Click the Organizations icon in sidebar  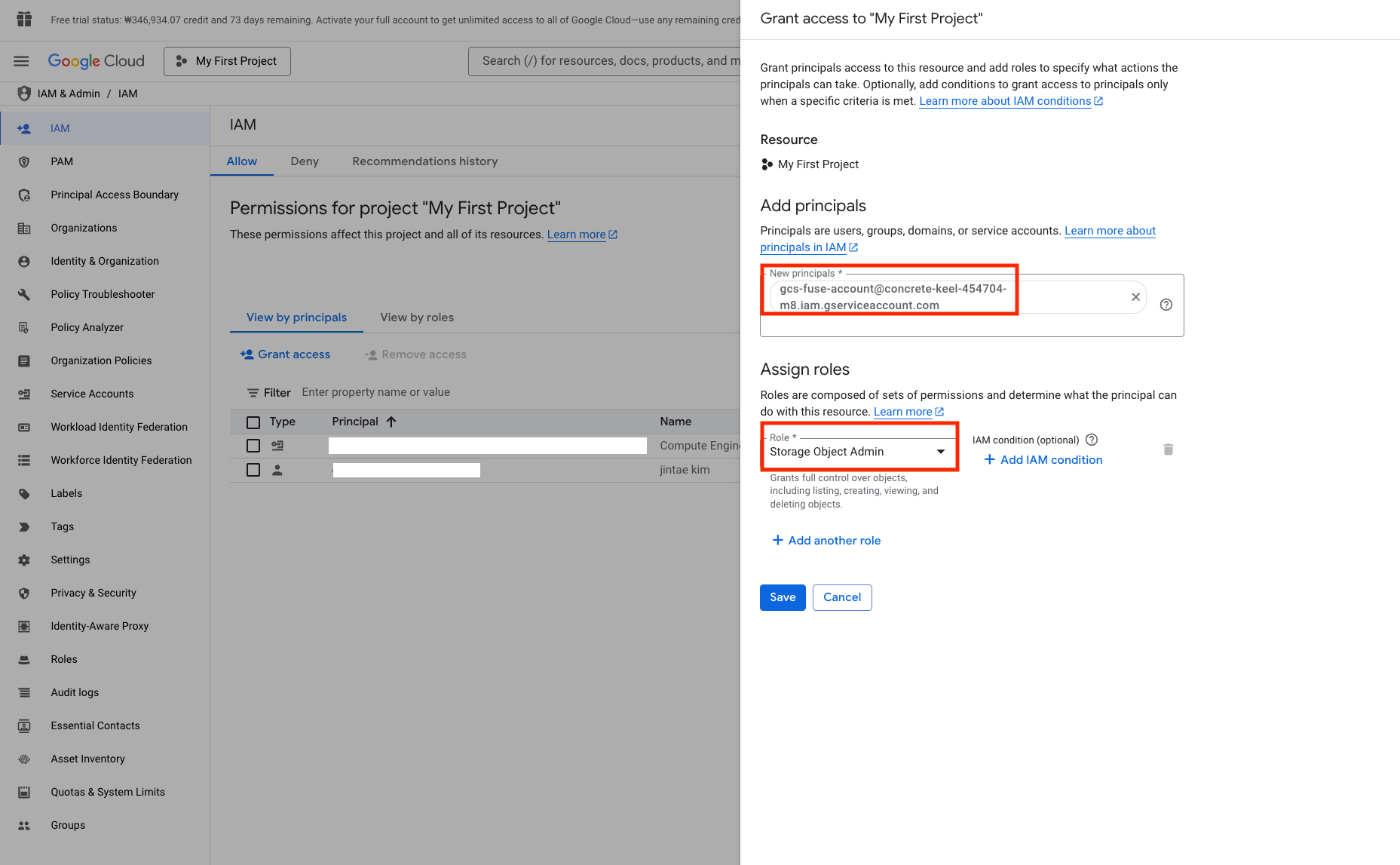click(24, 228)
